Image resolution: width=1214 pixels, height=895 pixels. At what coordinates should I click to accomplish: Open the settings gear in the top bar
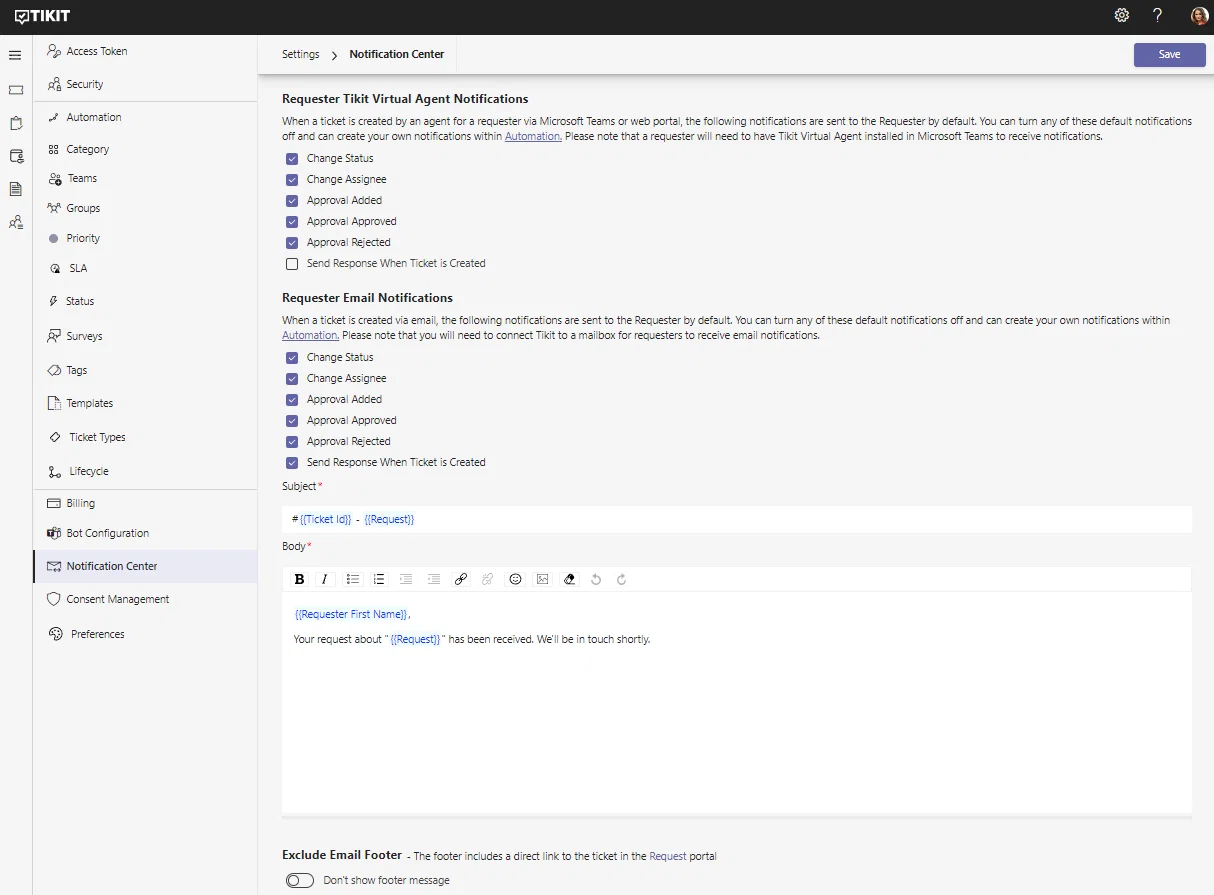coord(1122,15)
